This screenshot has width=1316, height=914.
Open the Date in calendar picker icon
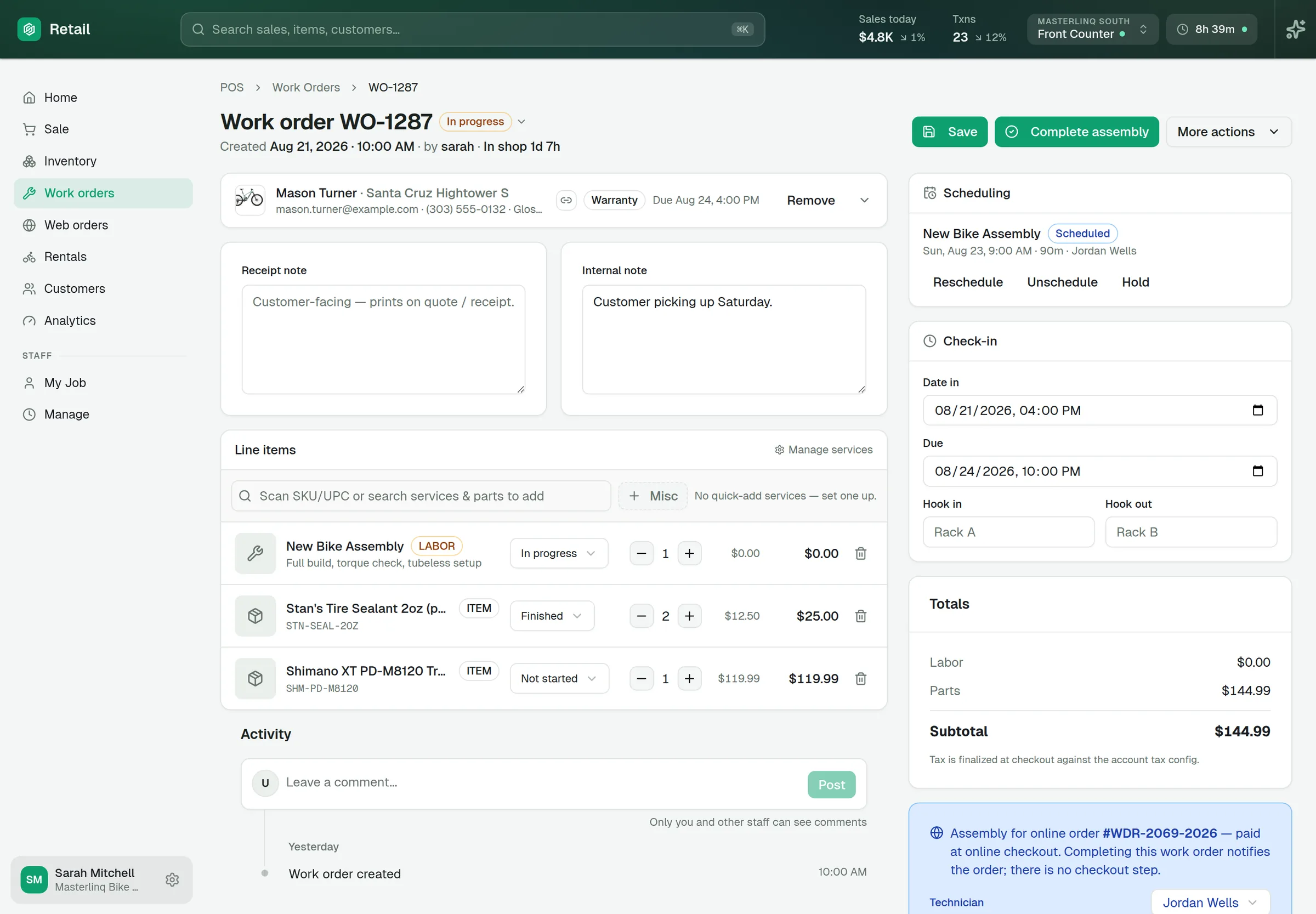point(1257,410)
